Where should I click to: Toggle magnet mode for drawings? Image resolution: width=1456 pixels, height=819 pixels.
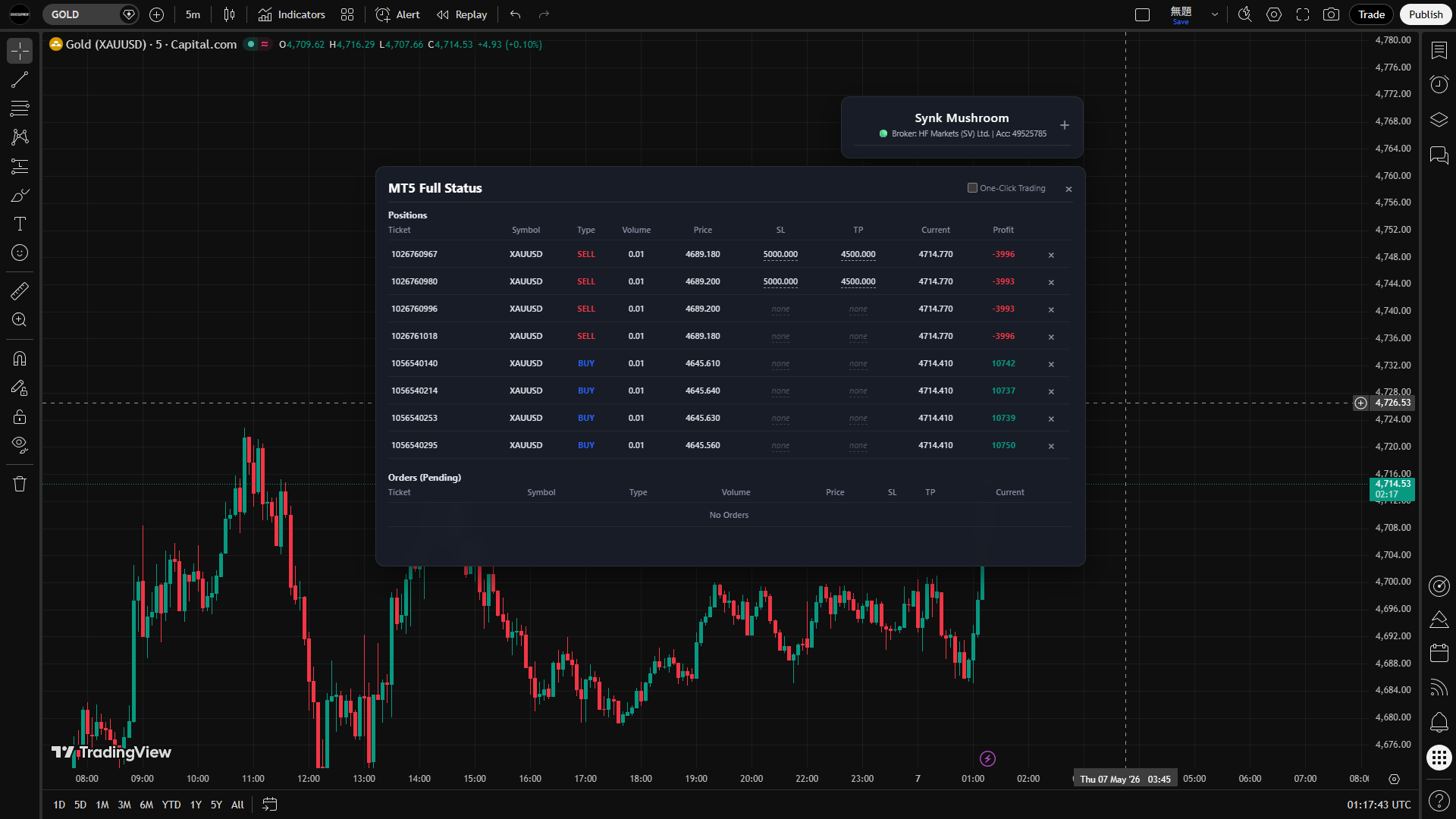[20, 359]
